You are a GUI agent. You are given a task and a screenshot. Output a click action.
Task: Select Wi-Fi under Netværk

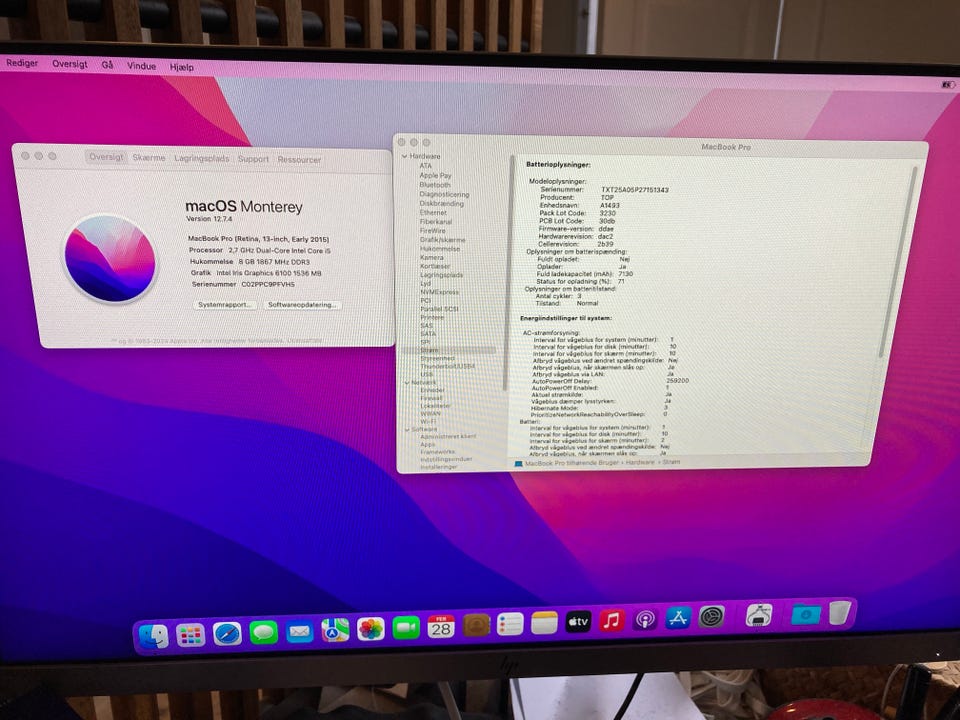point(429,421)
